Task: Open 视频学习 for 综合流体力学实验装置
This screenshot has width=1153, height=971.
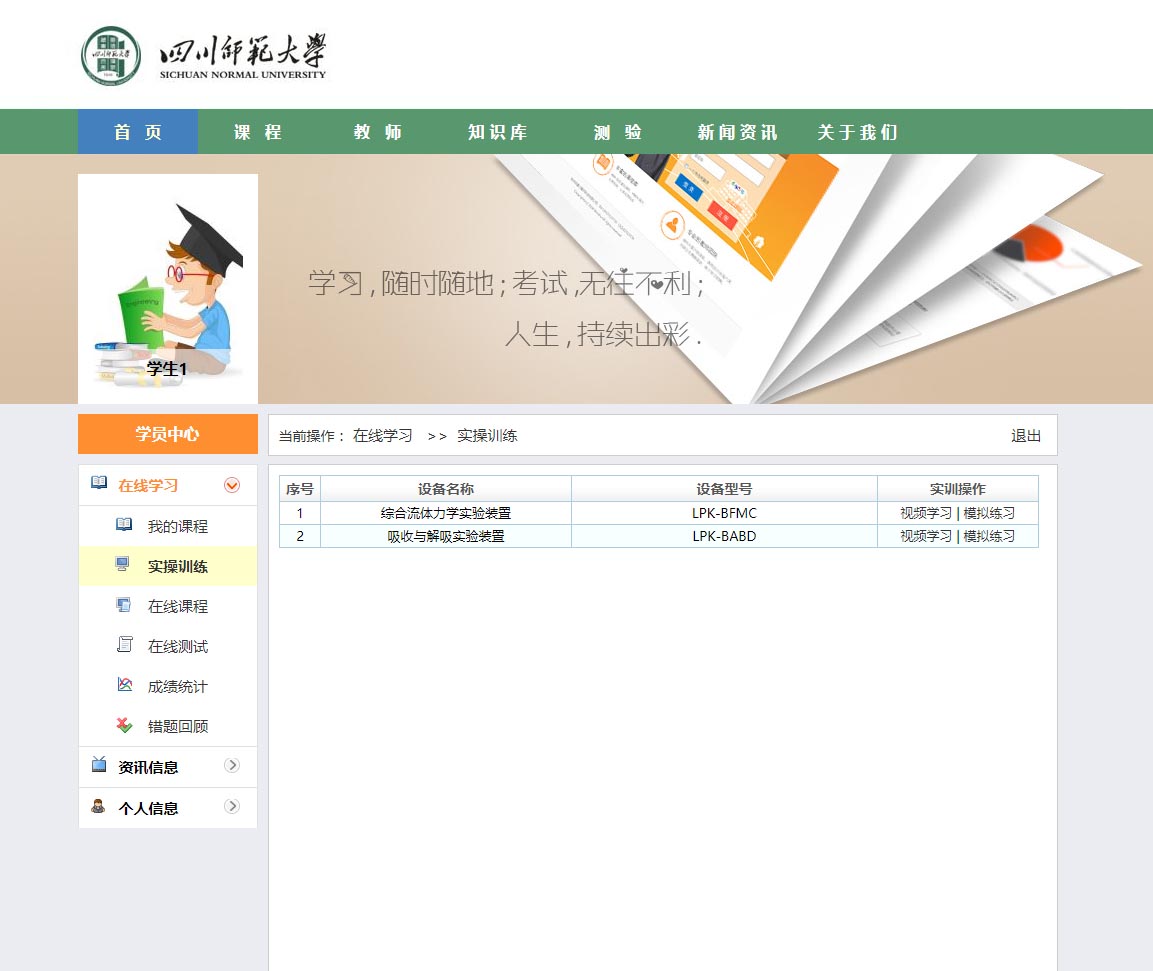Action: [926, 513]
